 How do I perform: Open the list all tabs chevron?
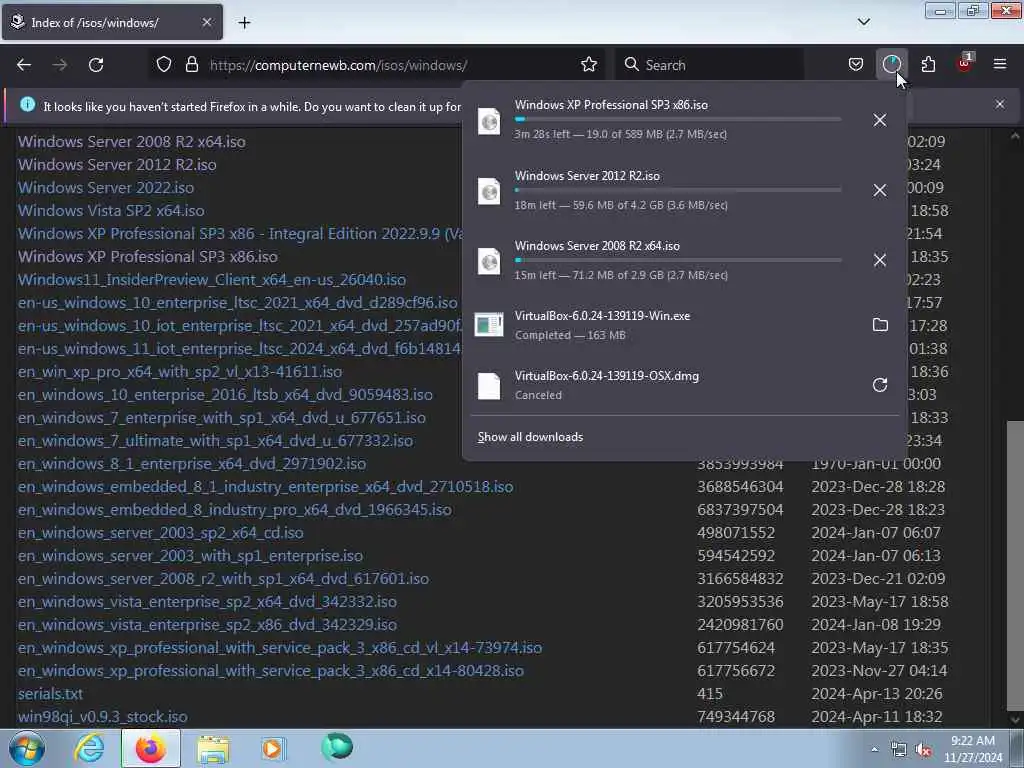click(863, 22)
